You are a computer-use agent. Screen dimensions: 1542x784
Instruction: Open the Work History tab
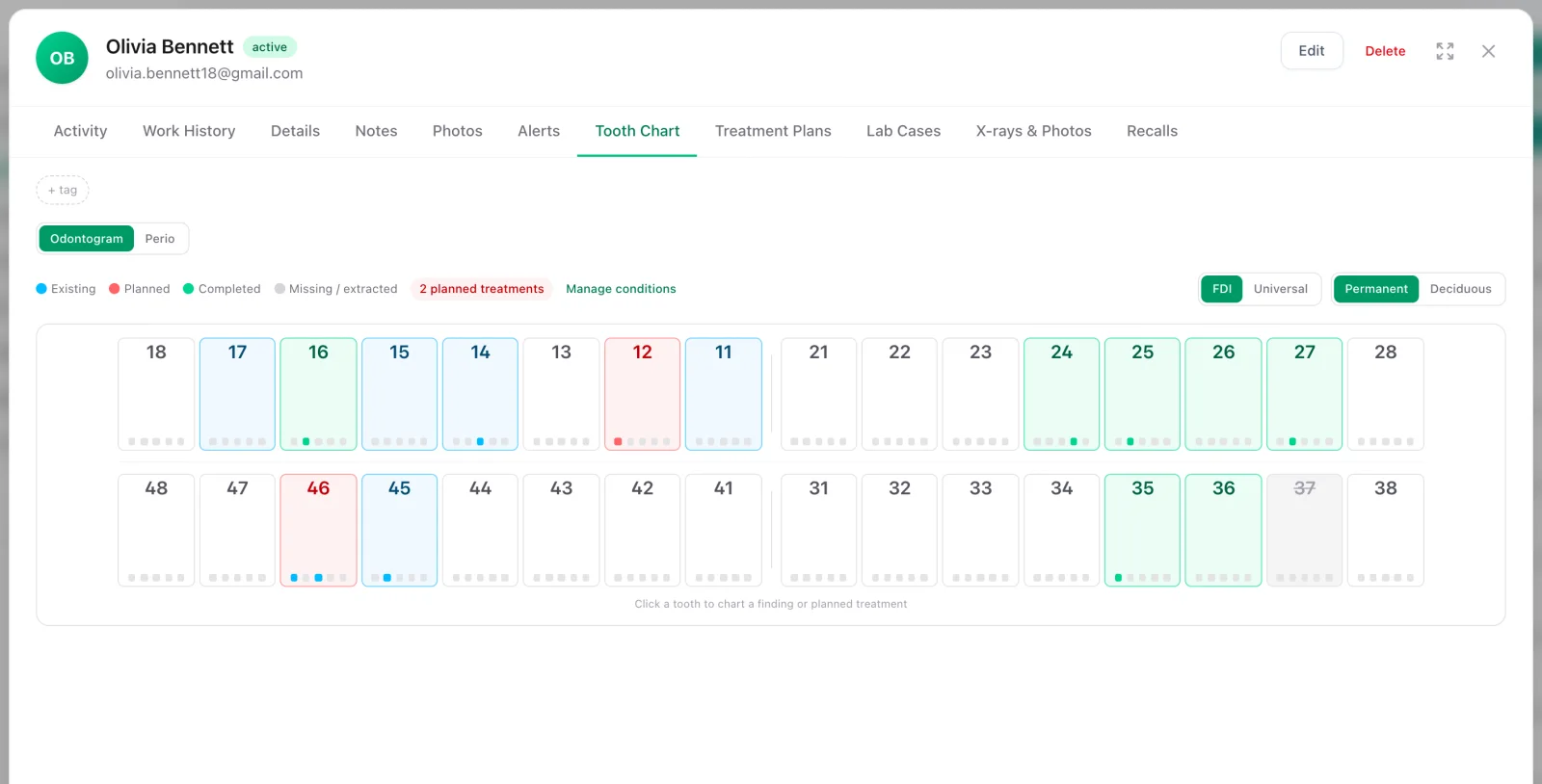tap(189, 131)
